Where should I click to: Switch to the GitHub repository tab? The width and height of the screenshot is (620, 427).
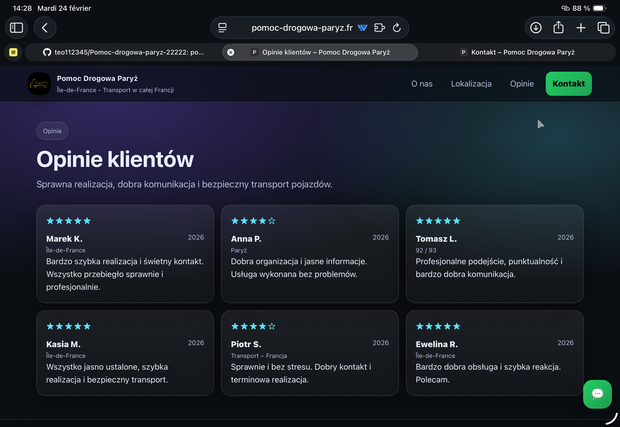click(x=123, y=52)
